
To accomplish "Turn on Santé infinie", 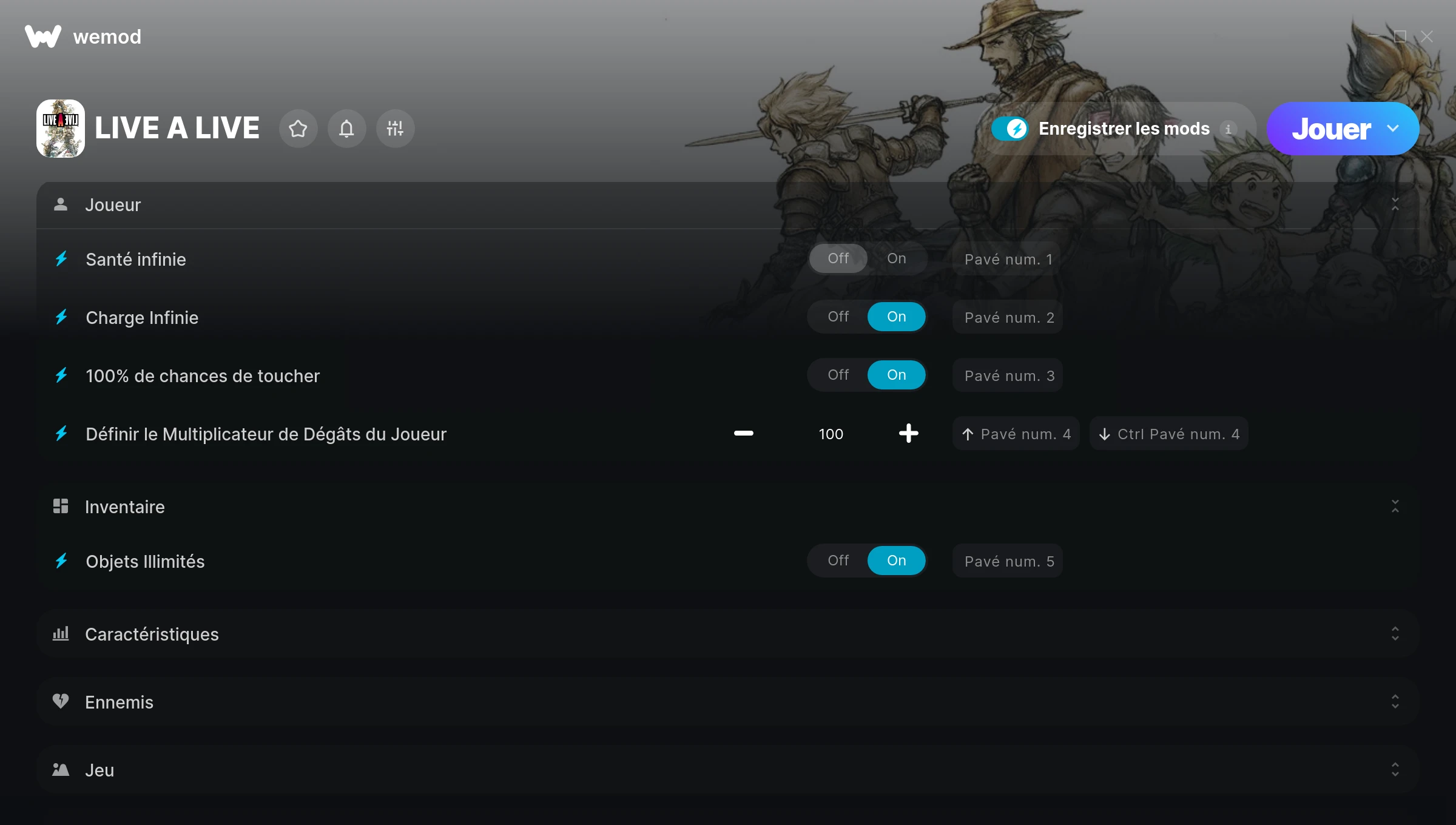I will point(897,258).
